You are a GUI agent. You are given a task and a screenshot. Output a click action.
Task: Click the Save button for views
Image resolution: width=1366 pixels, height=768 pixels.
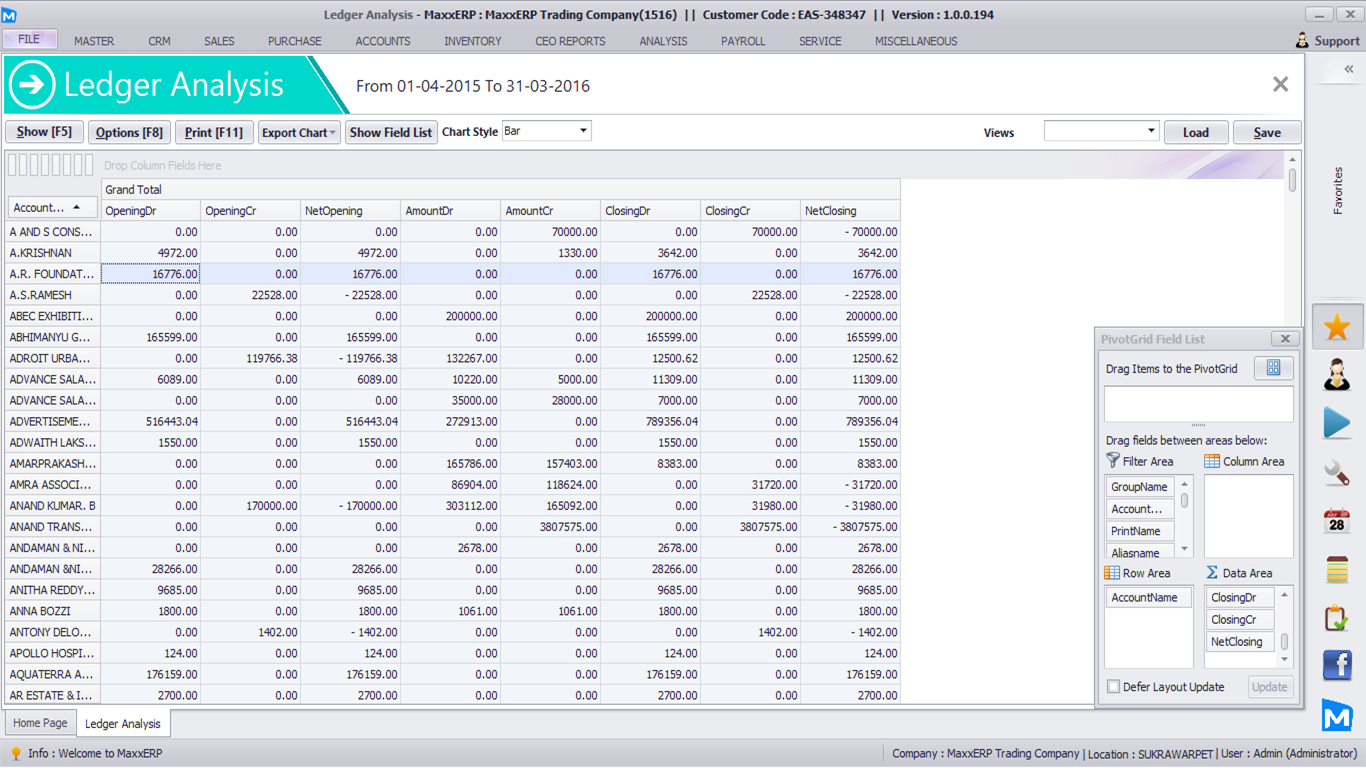pyautogui.click(x=1266, y=132)
